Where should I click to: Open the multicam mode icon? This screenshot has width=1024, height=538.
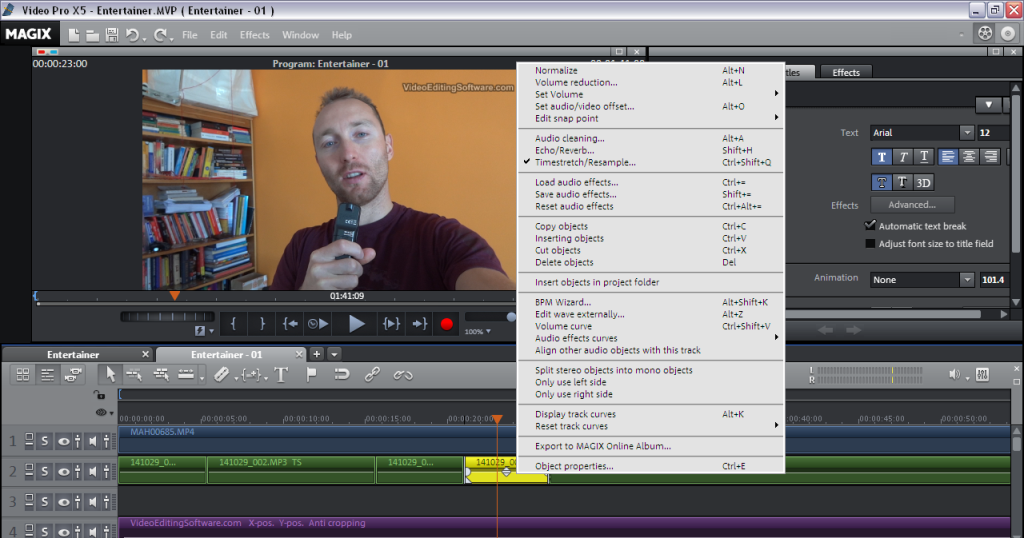(x=73, y=375)
